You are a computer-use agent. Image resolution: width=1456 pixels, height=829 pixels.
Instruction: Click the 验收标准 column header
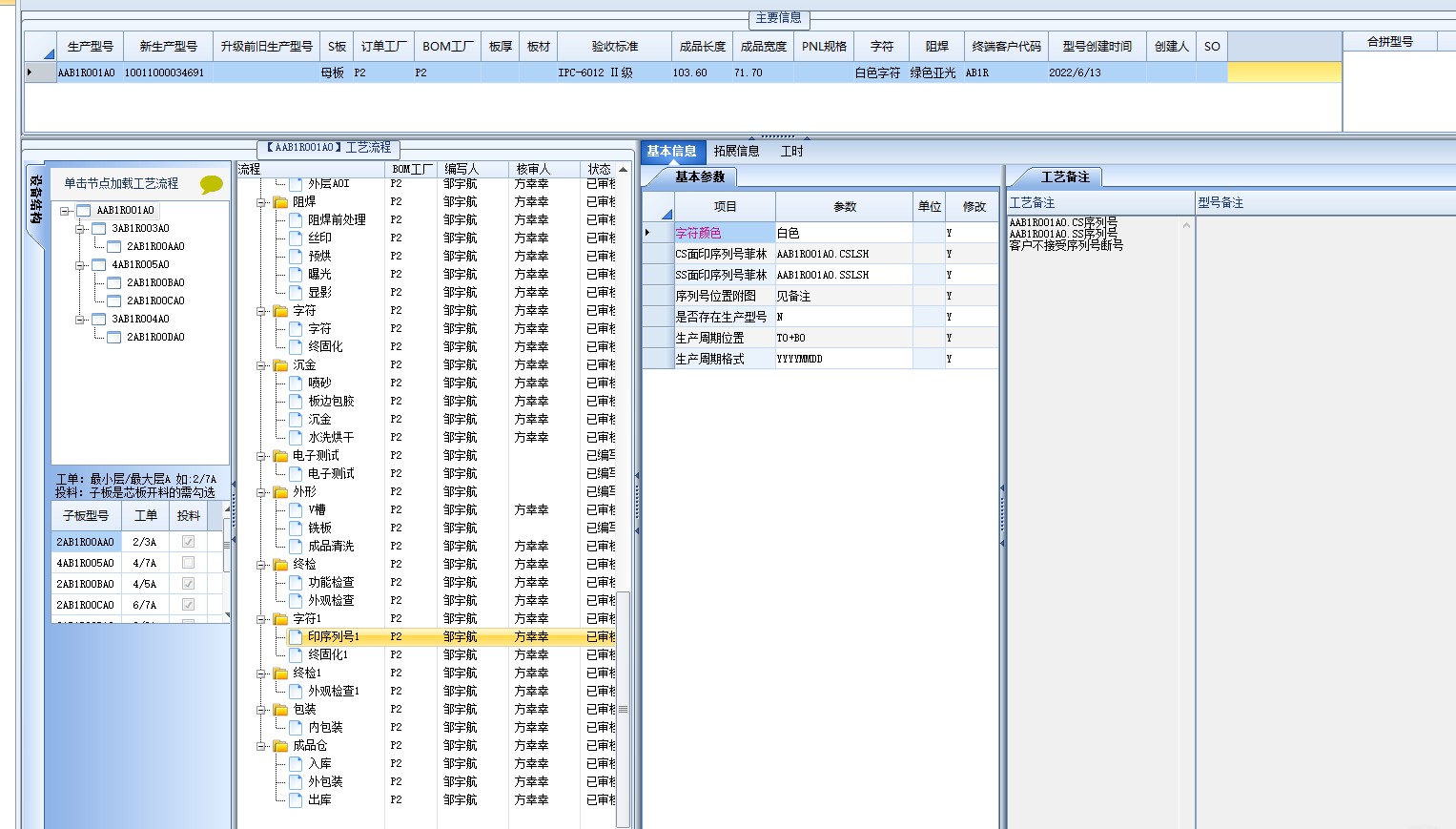pos(615,46)
